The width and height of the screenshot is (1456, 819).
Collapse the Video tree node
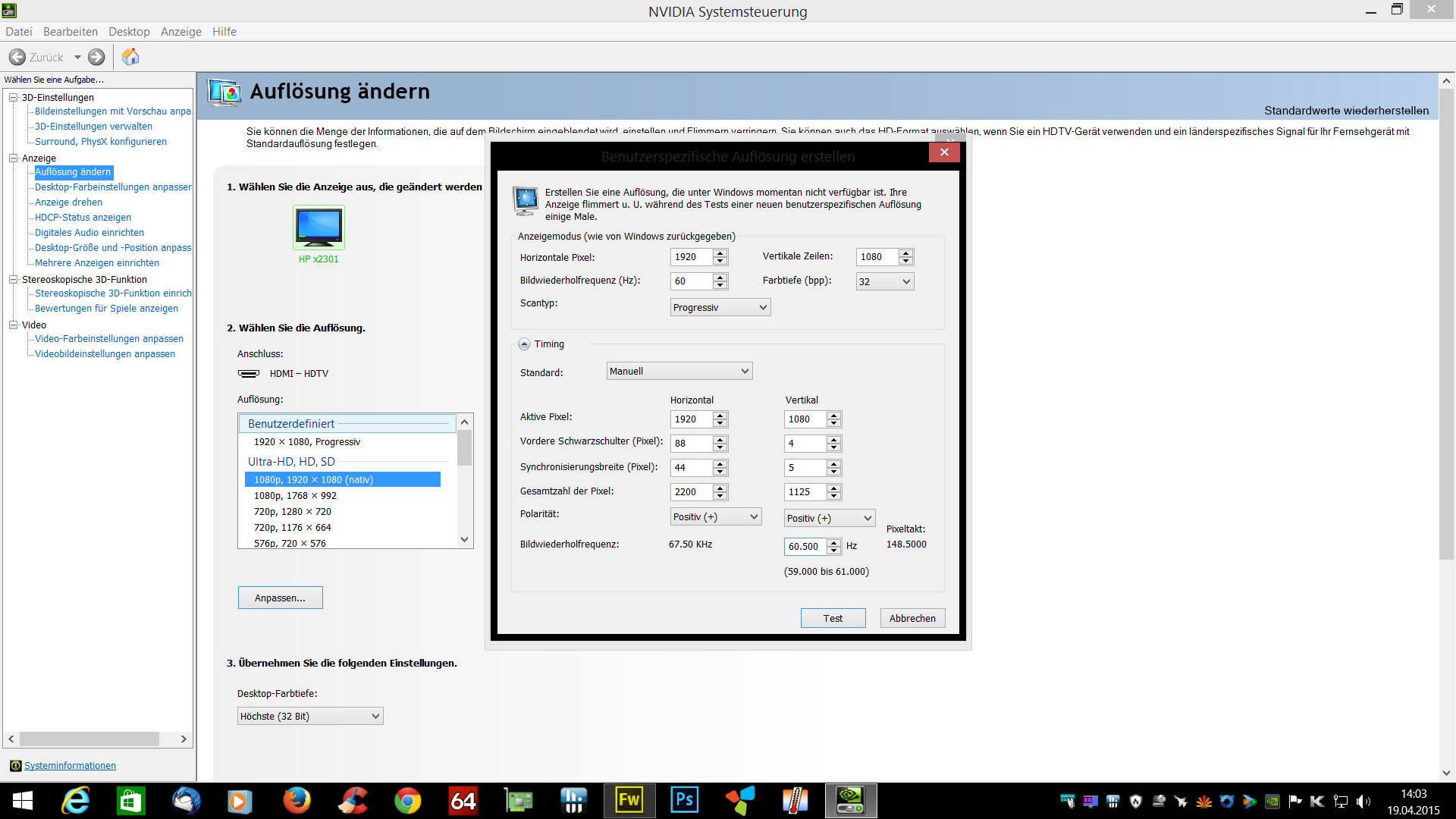pyautogui.click(x=13, y=325)
